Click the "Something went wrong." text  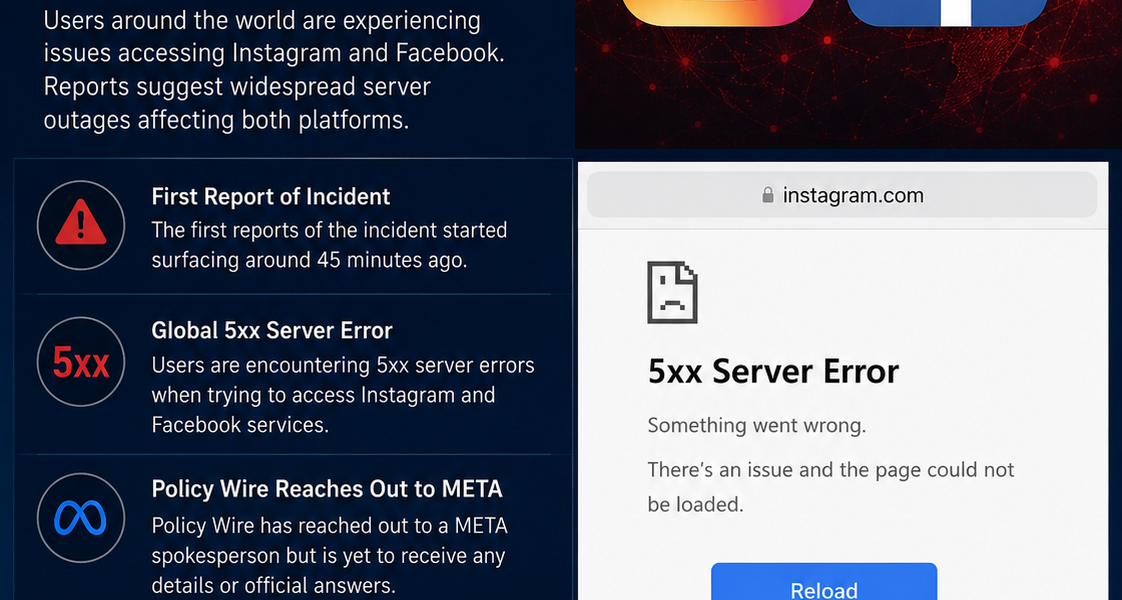tap(756, 426)
